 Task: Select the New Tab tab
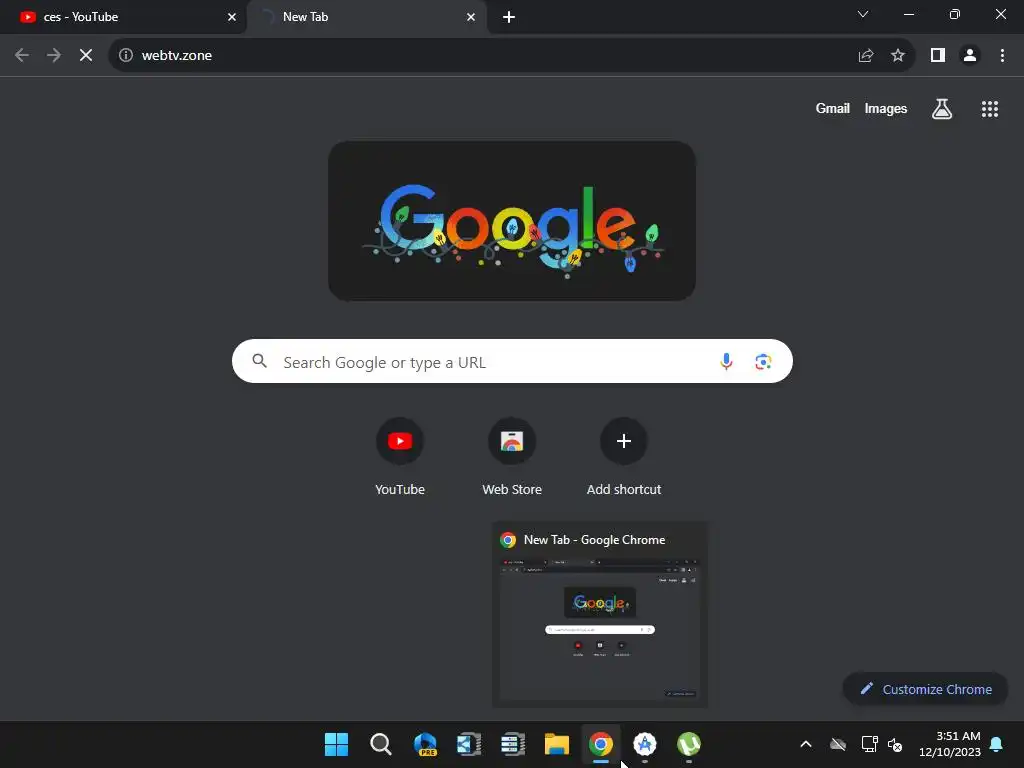(x=367, y=17)
